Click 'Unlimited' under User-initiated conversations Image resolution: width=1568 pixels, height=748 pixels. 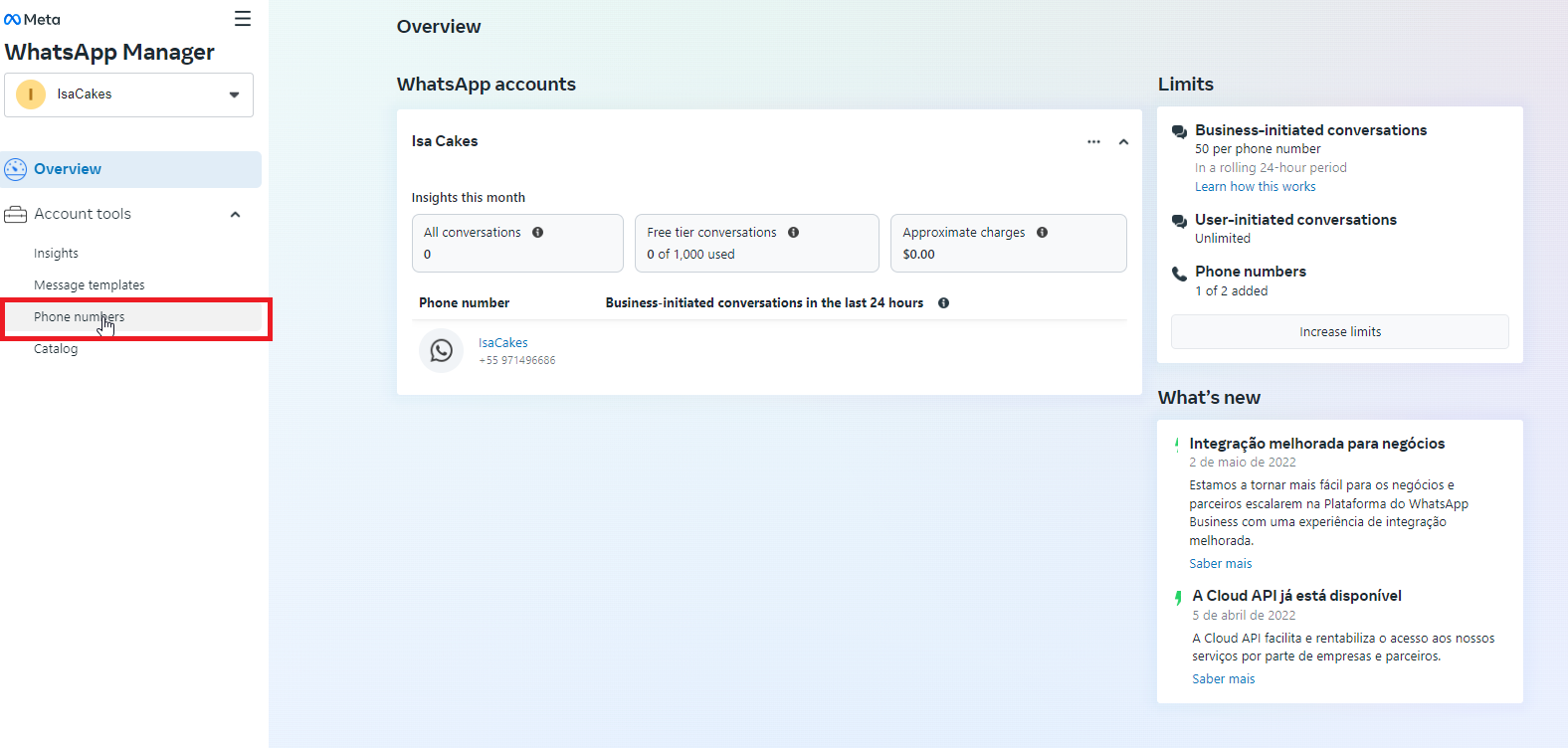point(1223,238)
